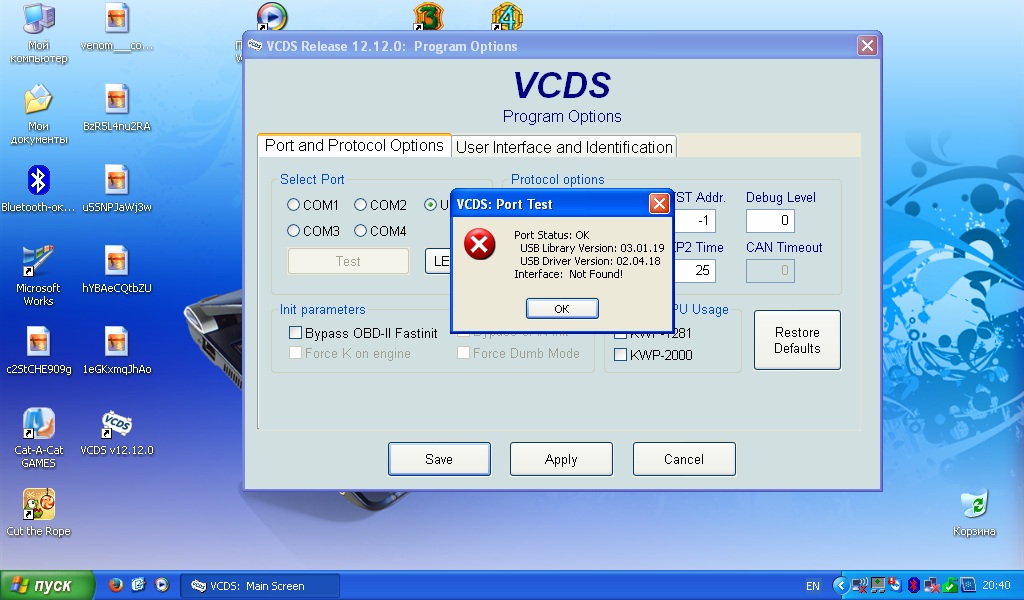The height and width of the screenshot is (600, 1024).
Task: Enable Bypass OBD-II Fastinit checkbox
Action: pyautogui.click(x=295, y=333)
